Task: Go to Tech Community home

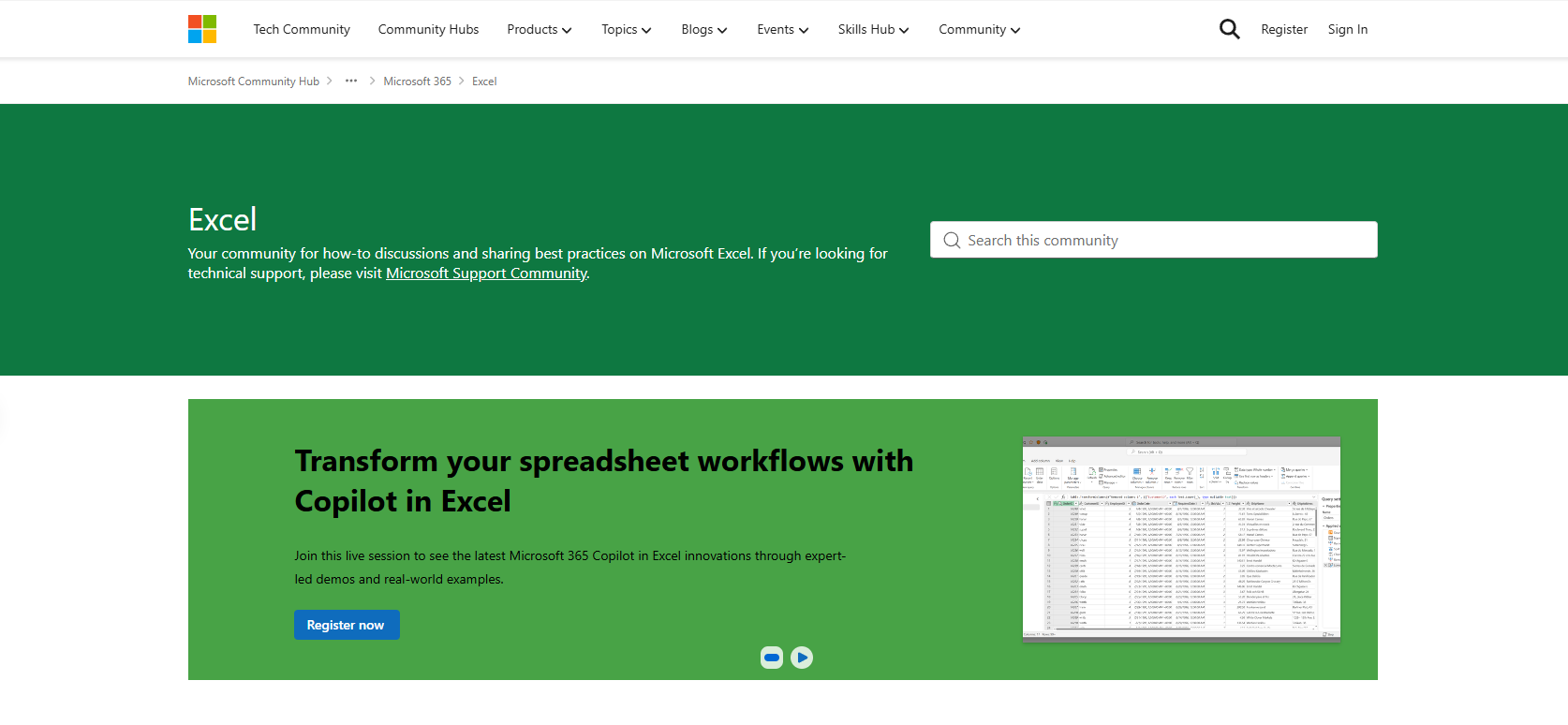Action: (302, 29)
